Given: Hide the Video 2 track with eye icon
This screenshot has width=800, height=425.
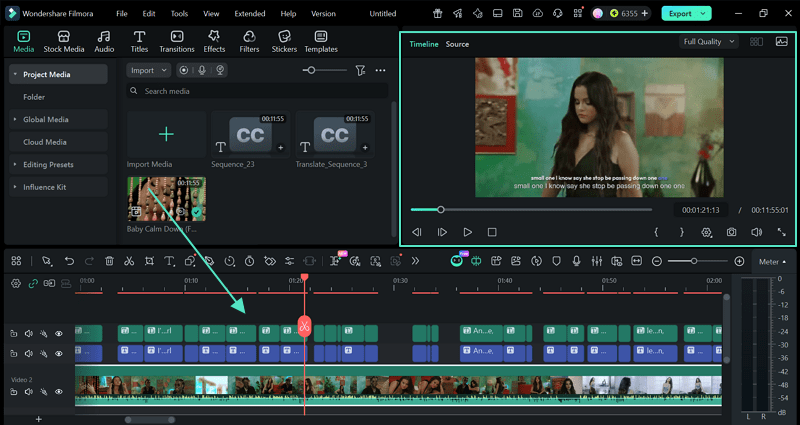Looking at the screenshot, I should pyautogui.click(x=59, y=393).
